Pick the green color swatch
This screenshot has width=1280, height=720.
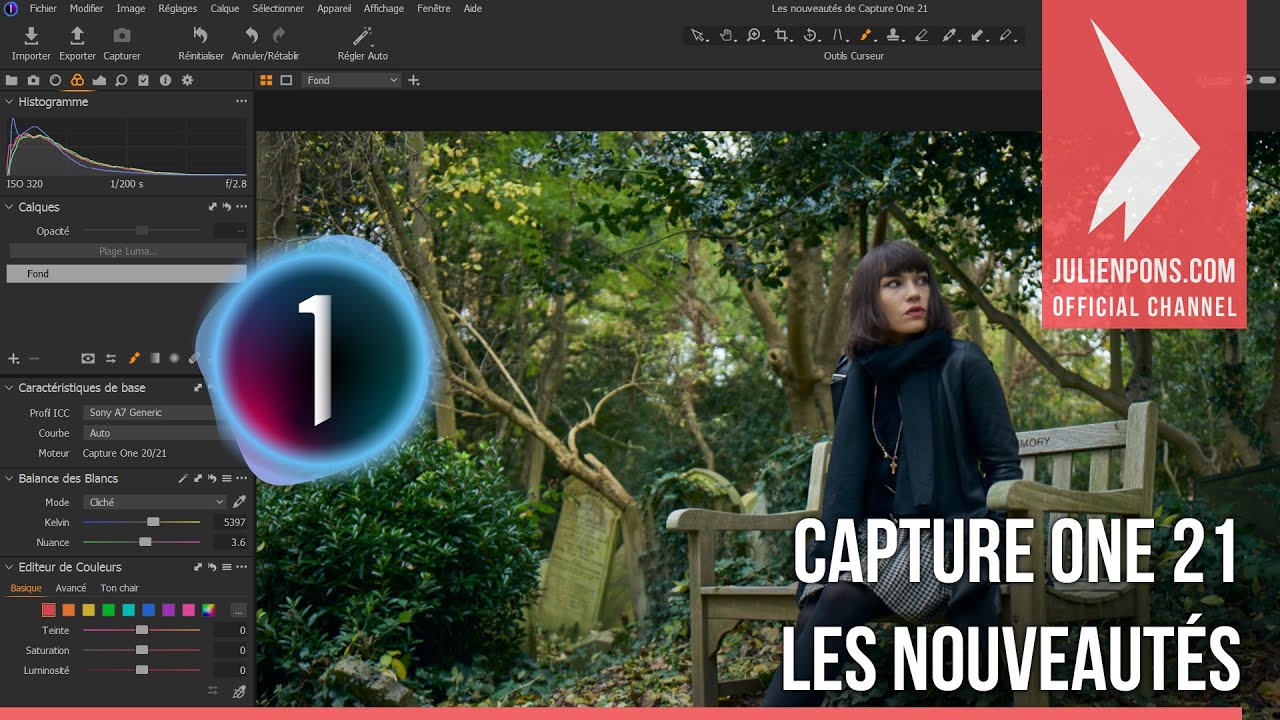pos(108,610)
